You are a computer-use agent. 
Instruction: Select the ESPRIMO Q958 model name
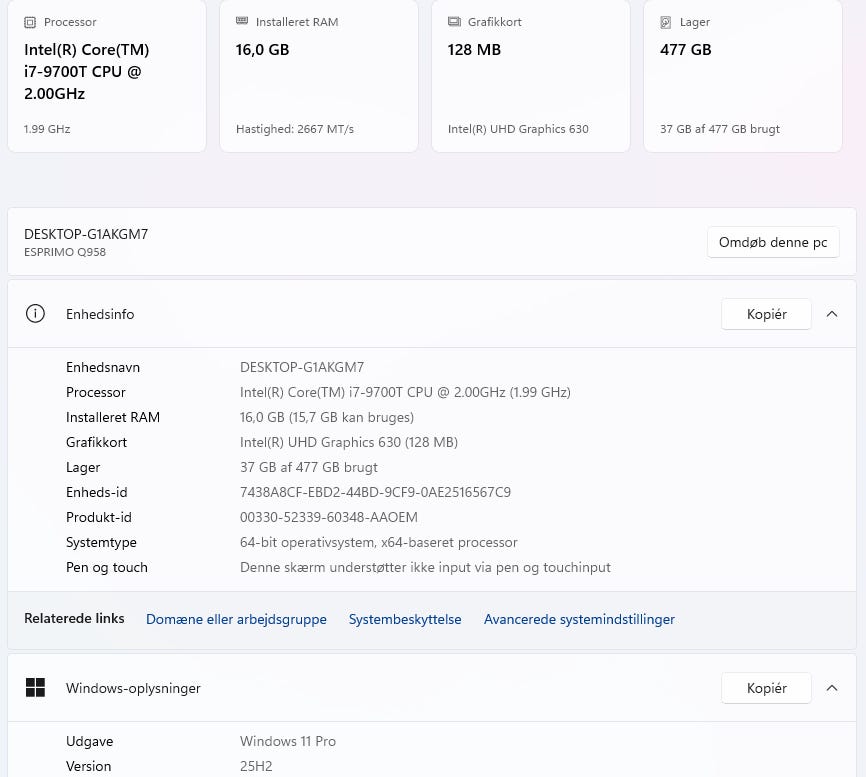pyautogui.click(x=65, y=252)
